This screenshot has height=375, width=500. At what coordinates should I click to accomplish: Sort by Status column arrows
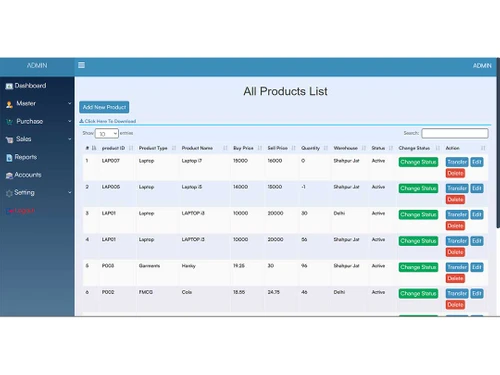(391, 148)
